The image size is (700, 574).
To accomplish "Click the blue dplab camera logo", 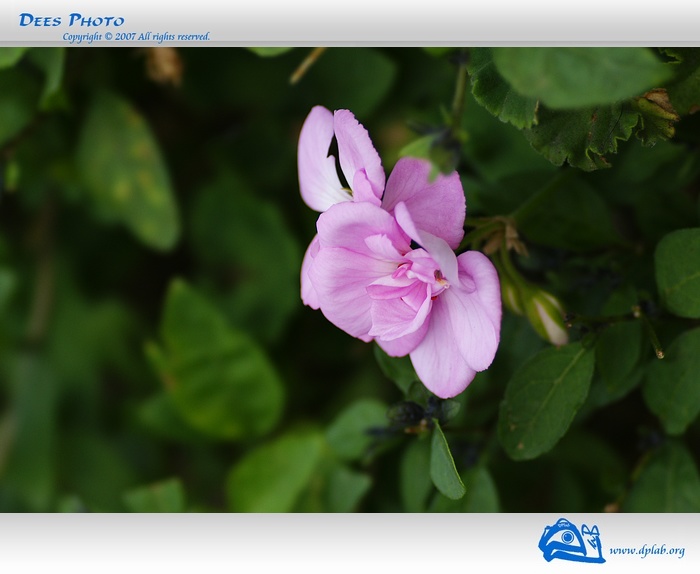I will (x=571, y=541).
